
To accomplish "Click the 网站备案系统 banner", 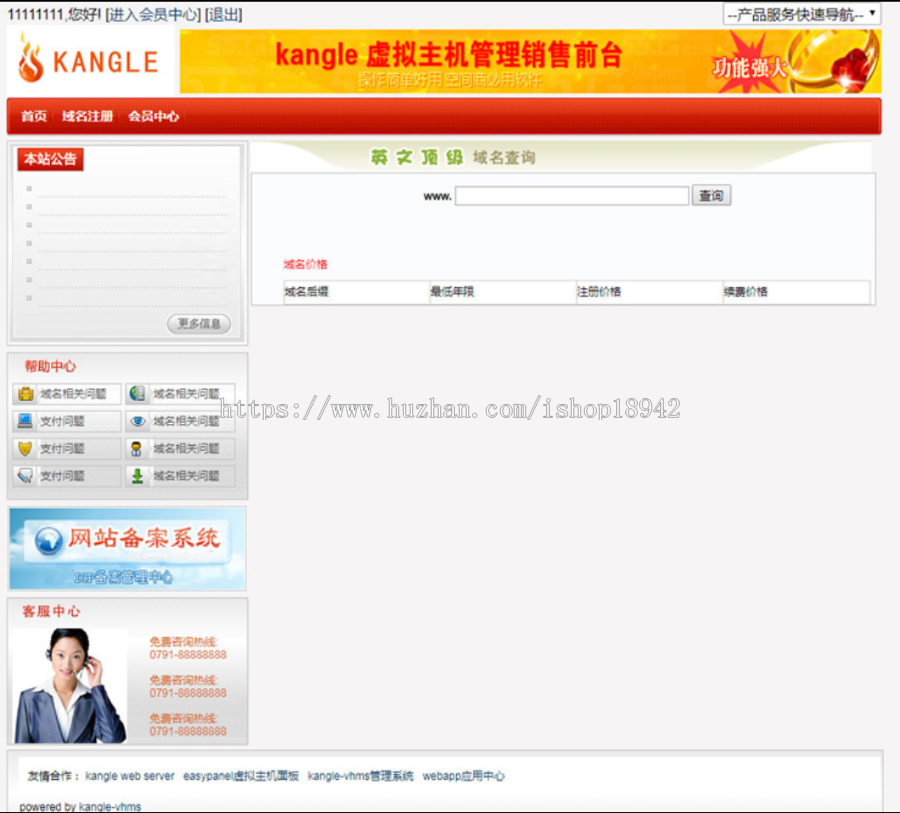I will [126, 546].
